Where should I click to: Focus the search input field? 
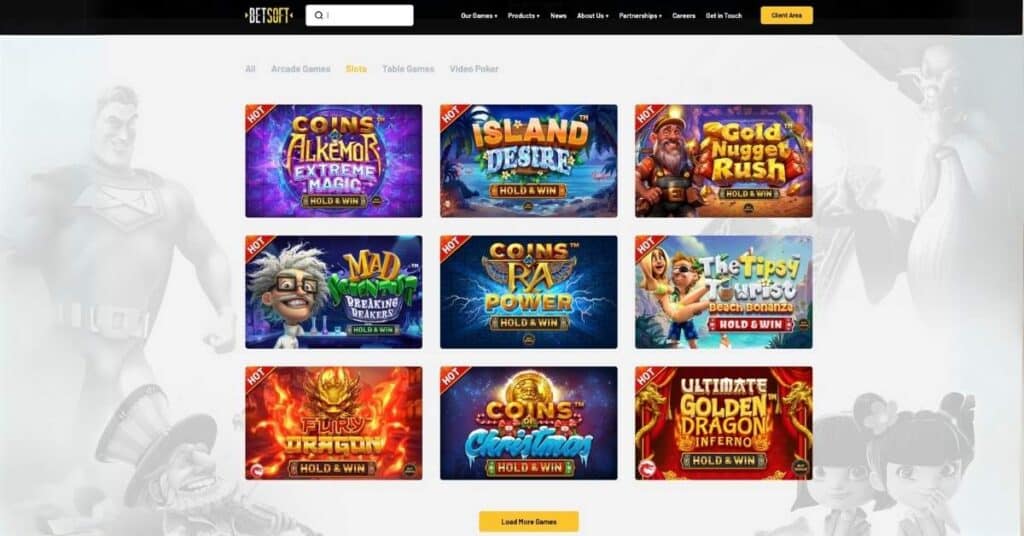click(x=359, y=16)
